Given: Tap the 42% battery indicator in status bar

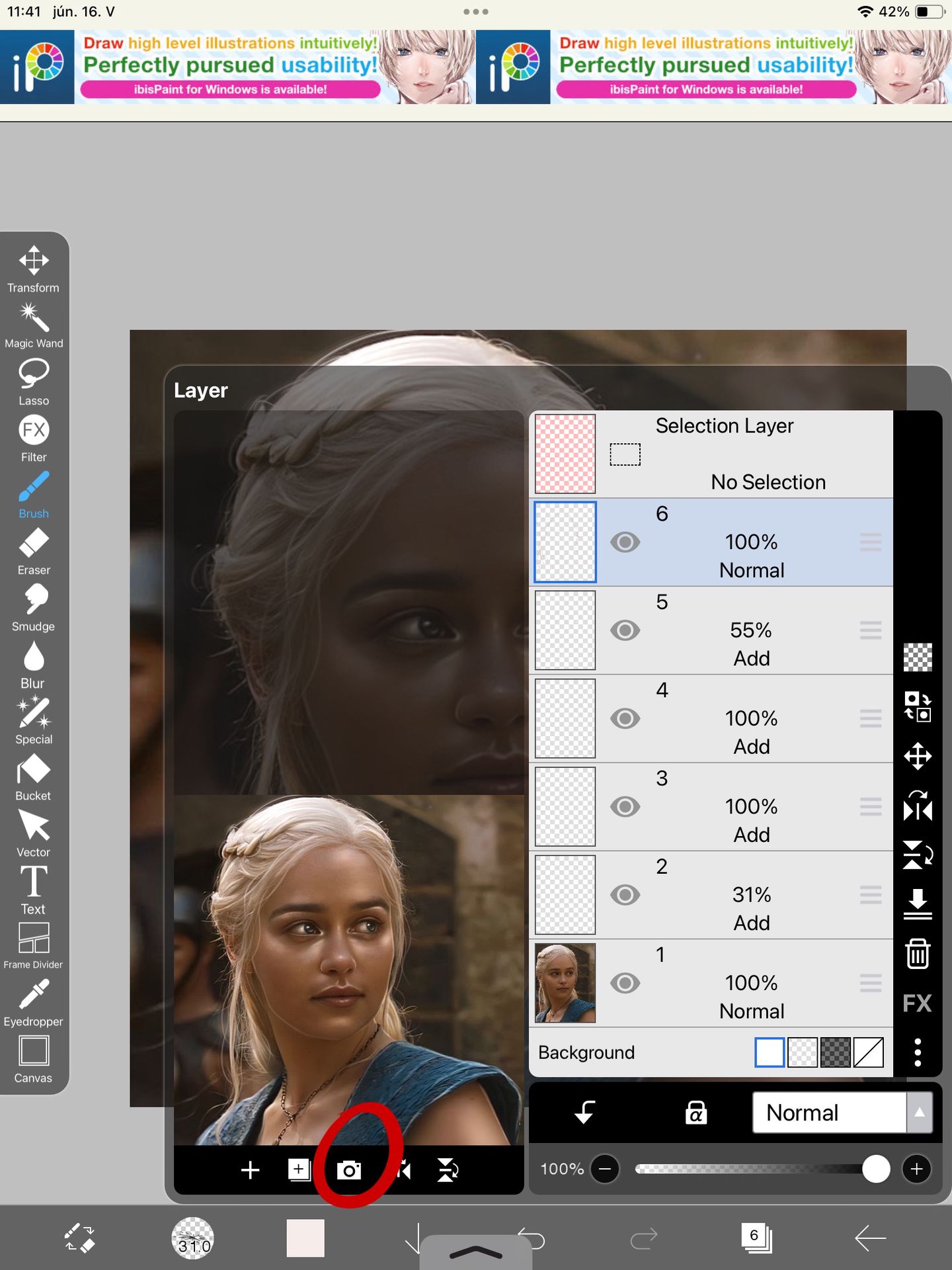Looking at the screenshot, I should click(x=912, y=11).
